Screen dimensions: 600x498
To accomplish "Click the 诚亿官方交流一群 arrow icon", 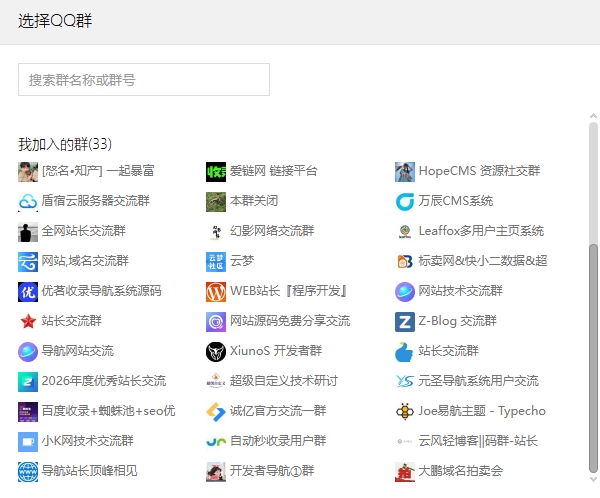I will [x=216, y=412].
